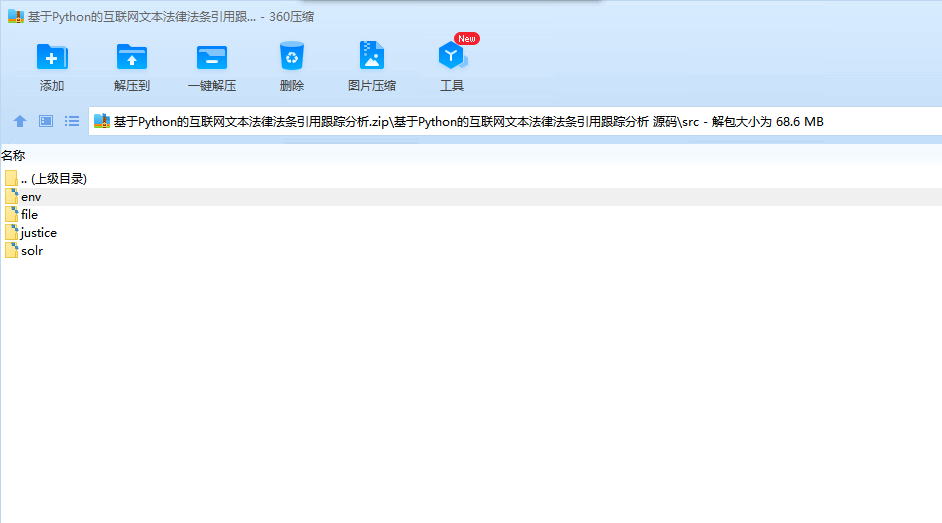Select the solr folder icon
942x523 pixels.
(x=11, y=250)
